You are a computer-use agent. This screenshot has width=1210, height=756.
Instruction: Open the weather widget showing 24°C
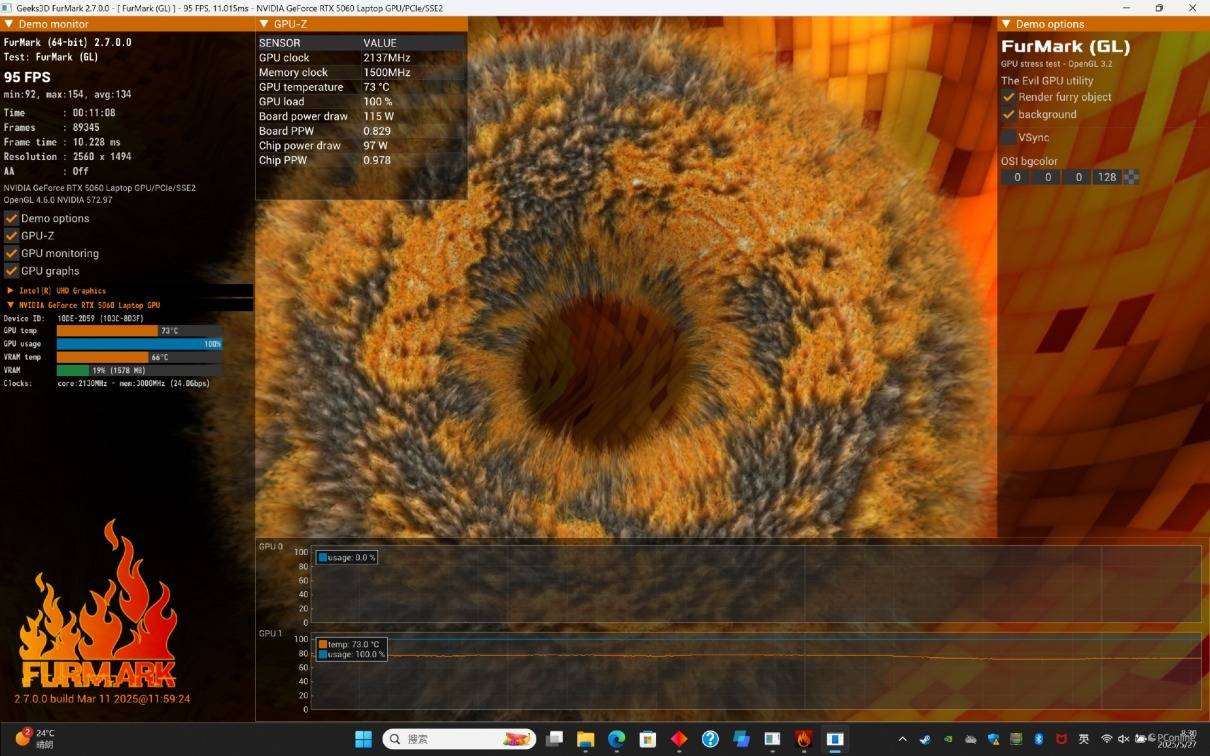(34, 739)
